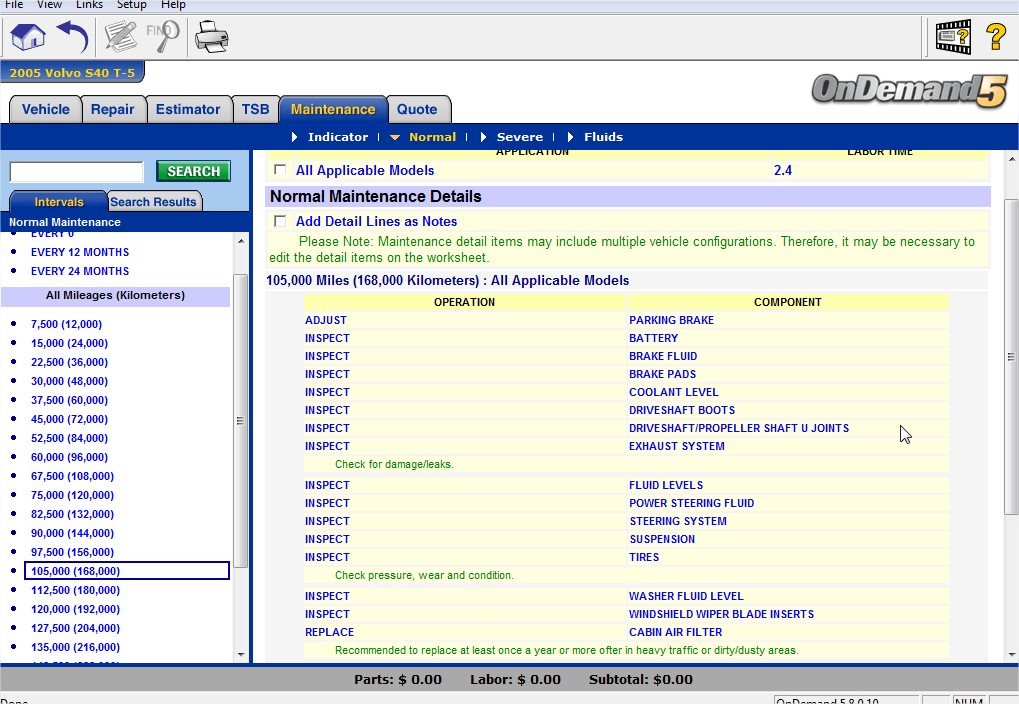Collapse the Normal maintenance arrow

click(x=394, y=137)
